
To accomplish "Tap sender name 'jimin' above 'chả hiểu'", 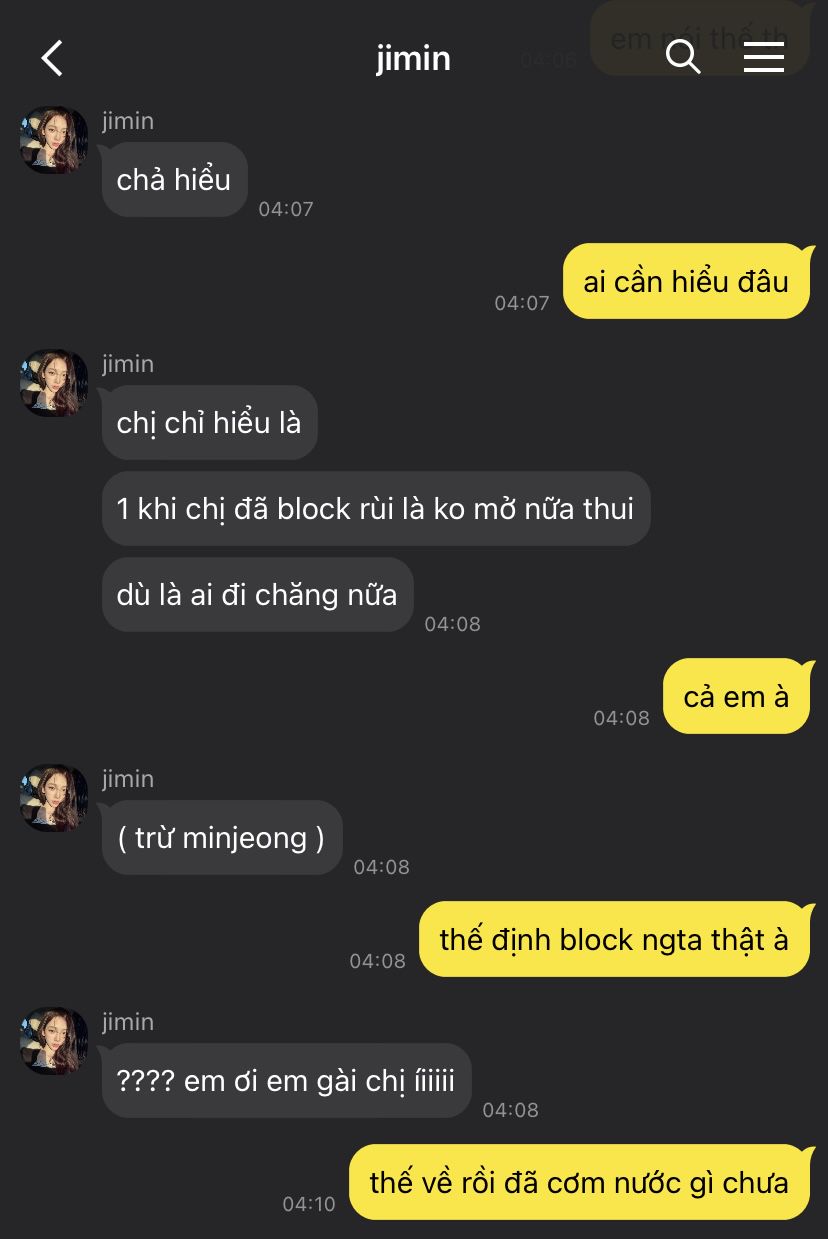I will [x=128, y=121].
